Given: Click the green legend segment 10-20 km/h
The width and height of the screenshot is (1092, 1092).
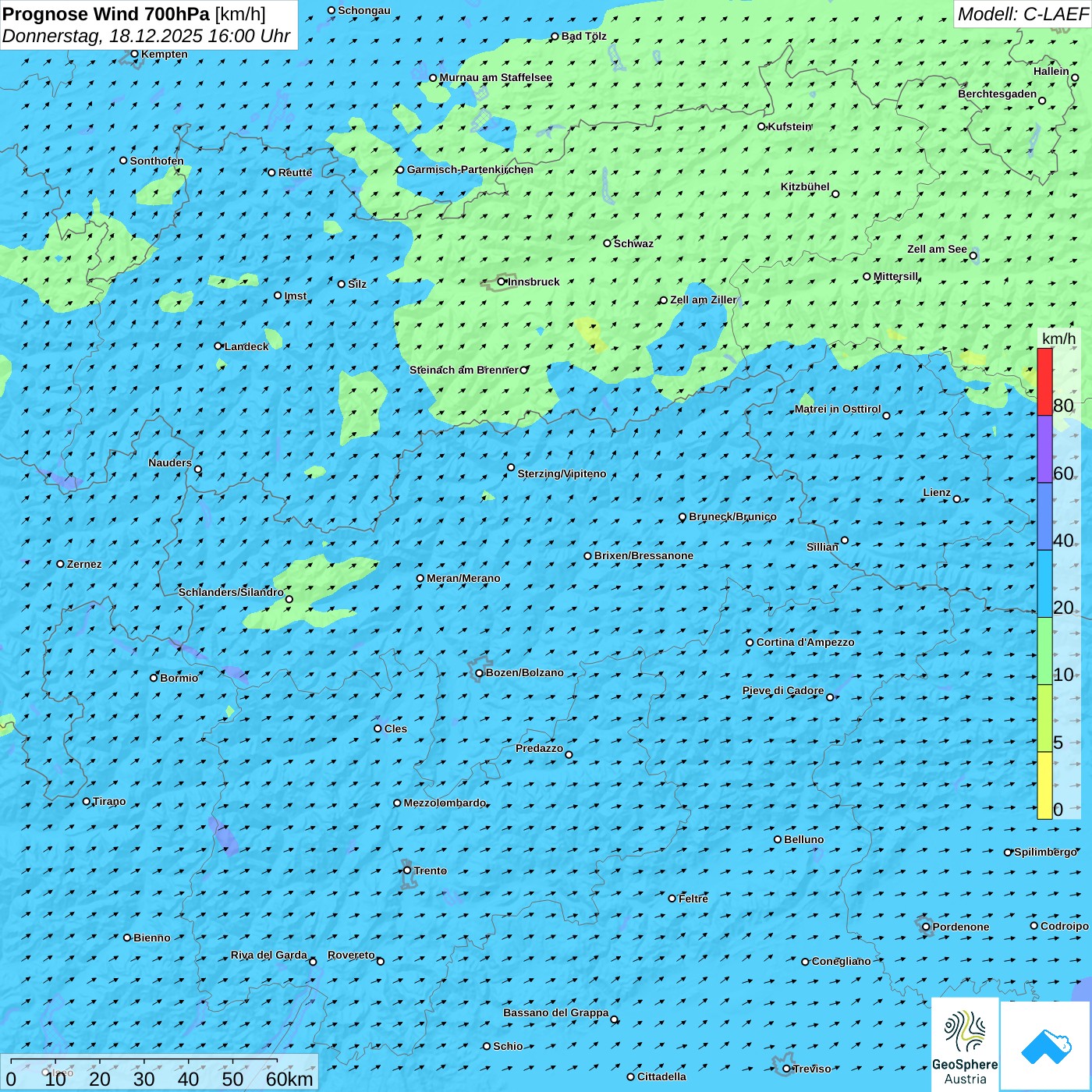Looking at the screenshot, I should point(1044,651).
